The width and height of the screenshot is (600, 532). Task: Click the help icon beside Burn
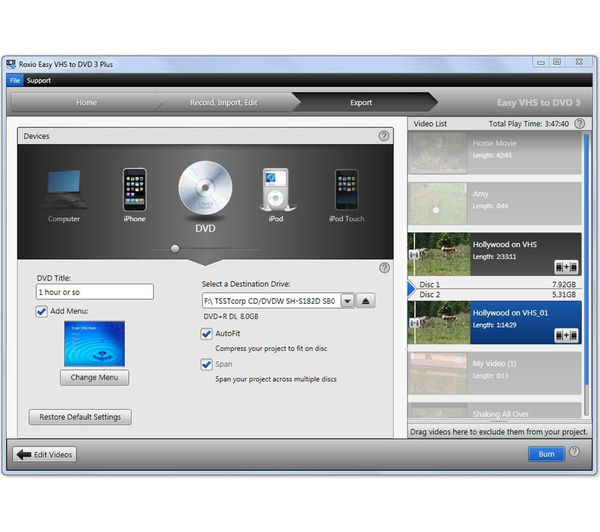point(574,452)
